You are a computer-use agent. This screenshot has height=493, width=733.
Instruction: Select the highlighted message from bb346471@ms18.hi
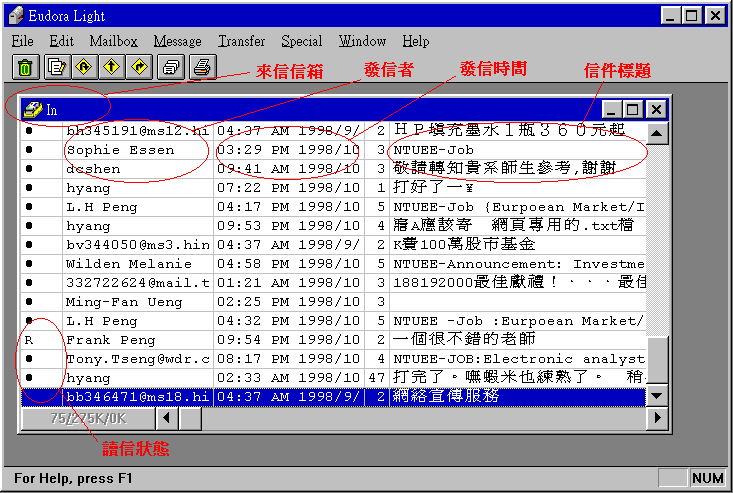pyautogui.click(x=333, y=397)
